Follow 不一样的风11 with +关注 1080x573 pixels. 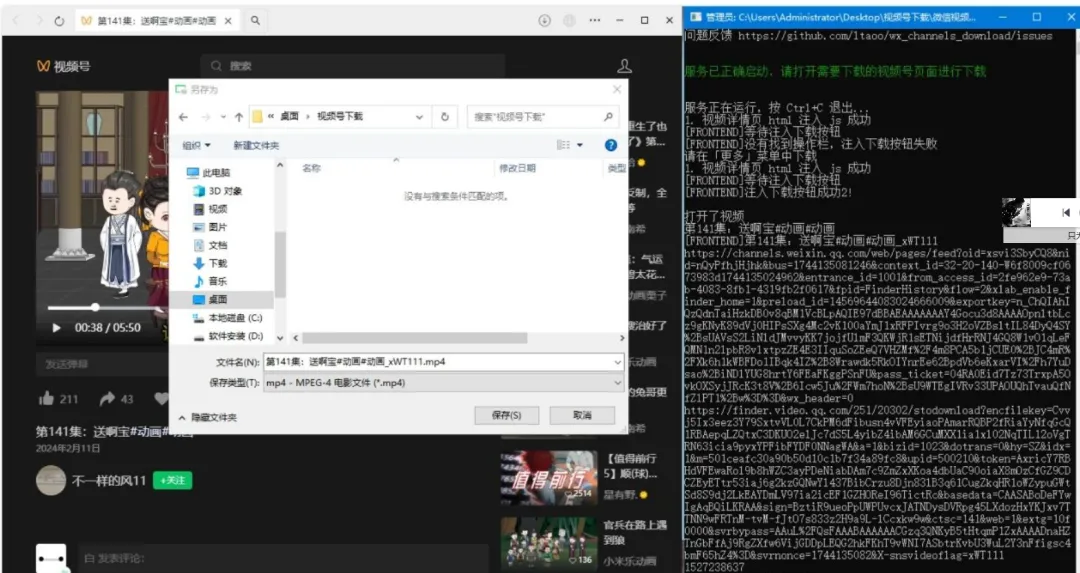[x=172, y=480]
